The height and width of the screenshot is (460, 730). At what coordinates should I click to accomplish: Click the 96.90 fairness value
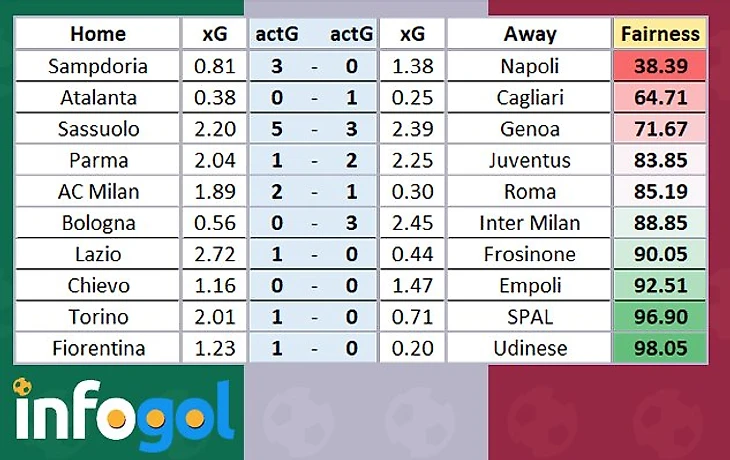click(x=660, y=317)
